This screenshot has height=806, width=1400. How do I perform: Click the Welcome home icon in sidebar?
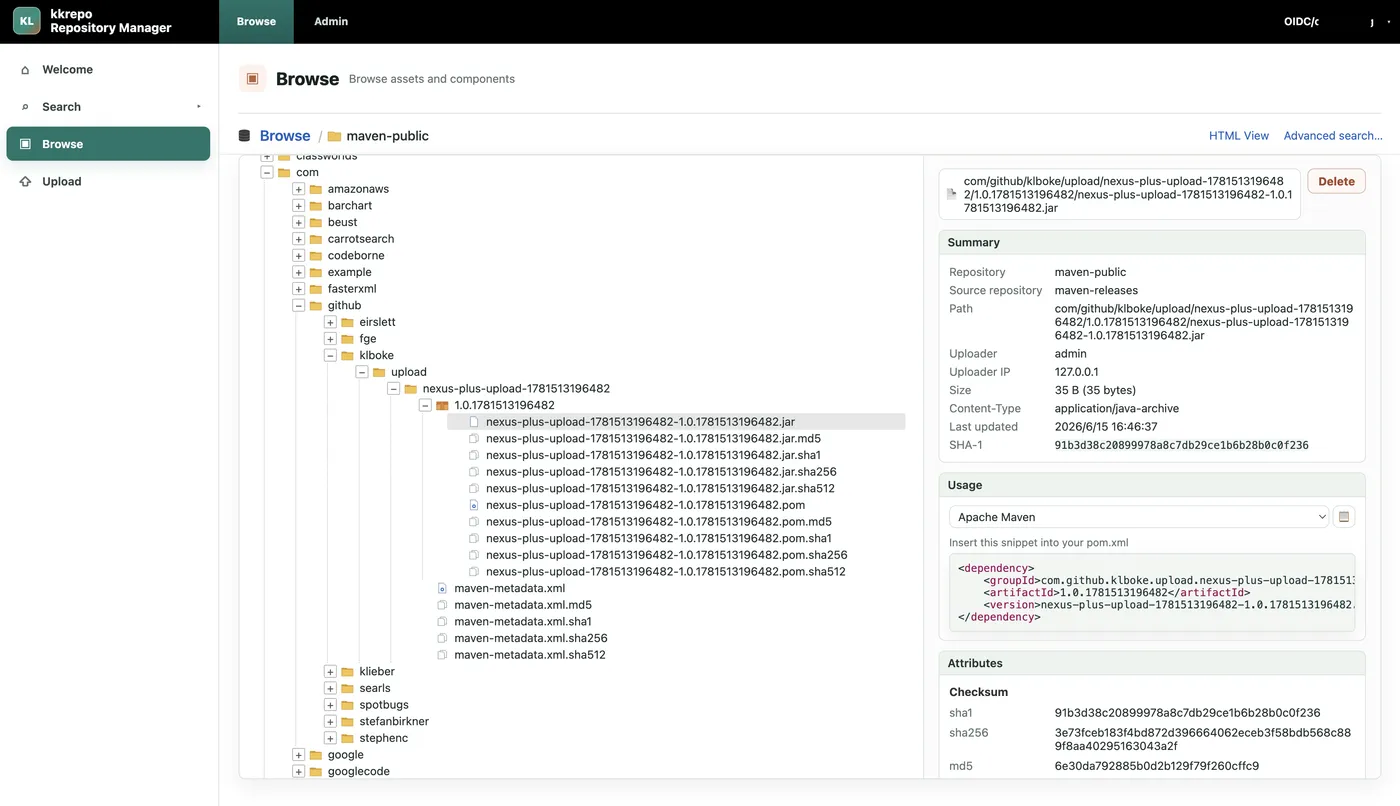[25, 70]
